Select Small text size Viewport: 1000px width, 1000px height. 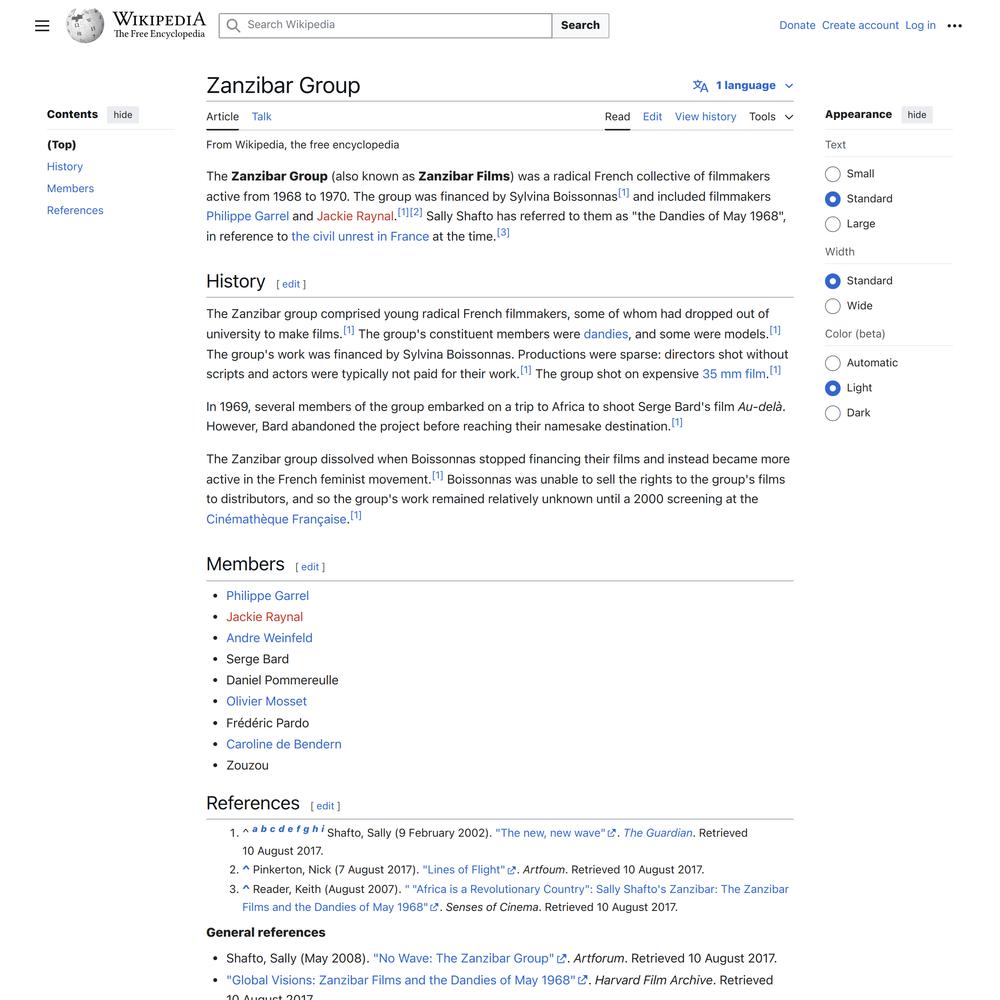coord(832,174)
